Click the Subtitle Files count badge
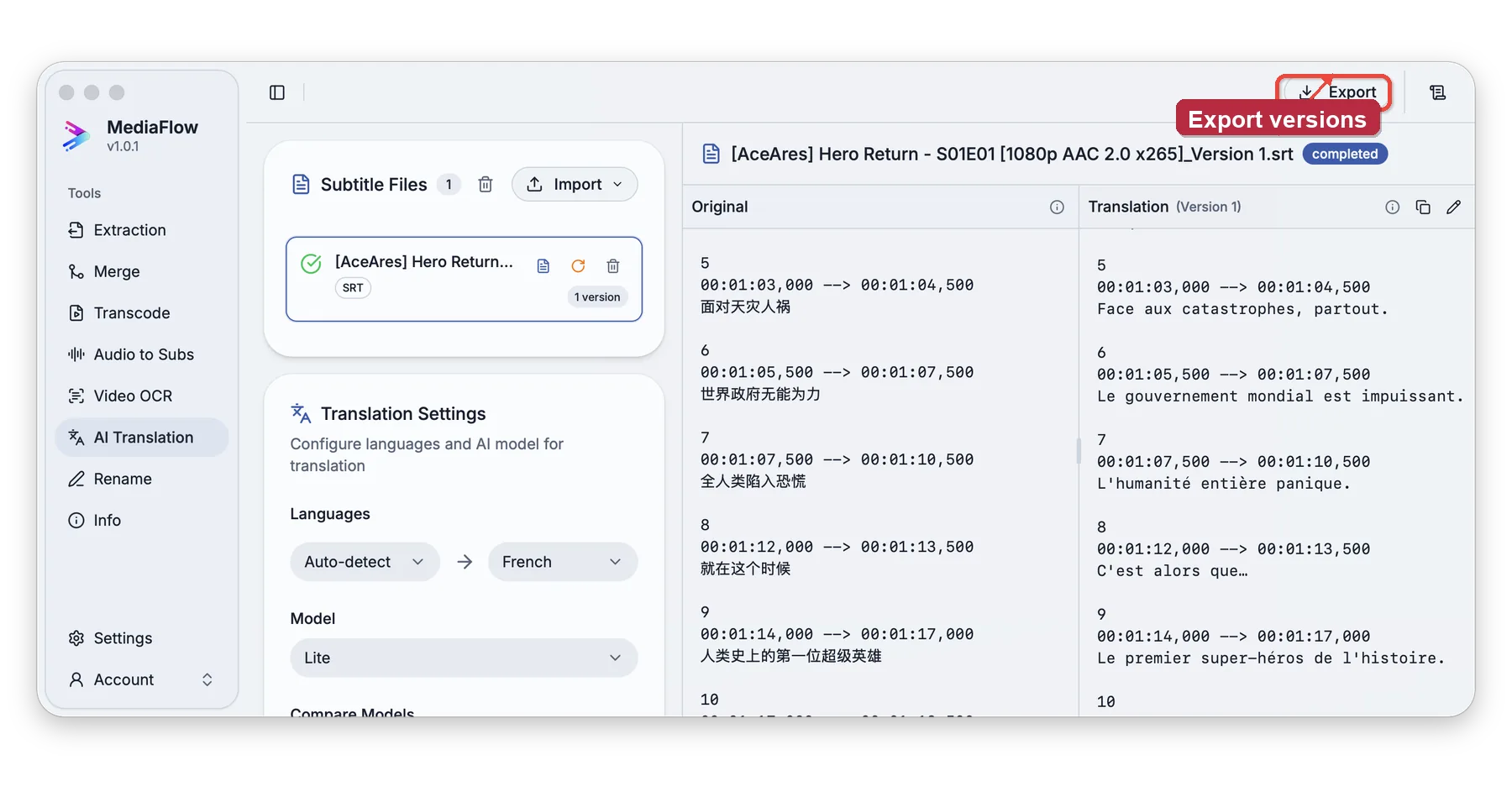Viewport: 1512px width, 797px height. (449, 184)
